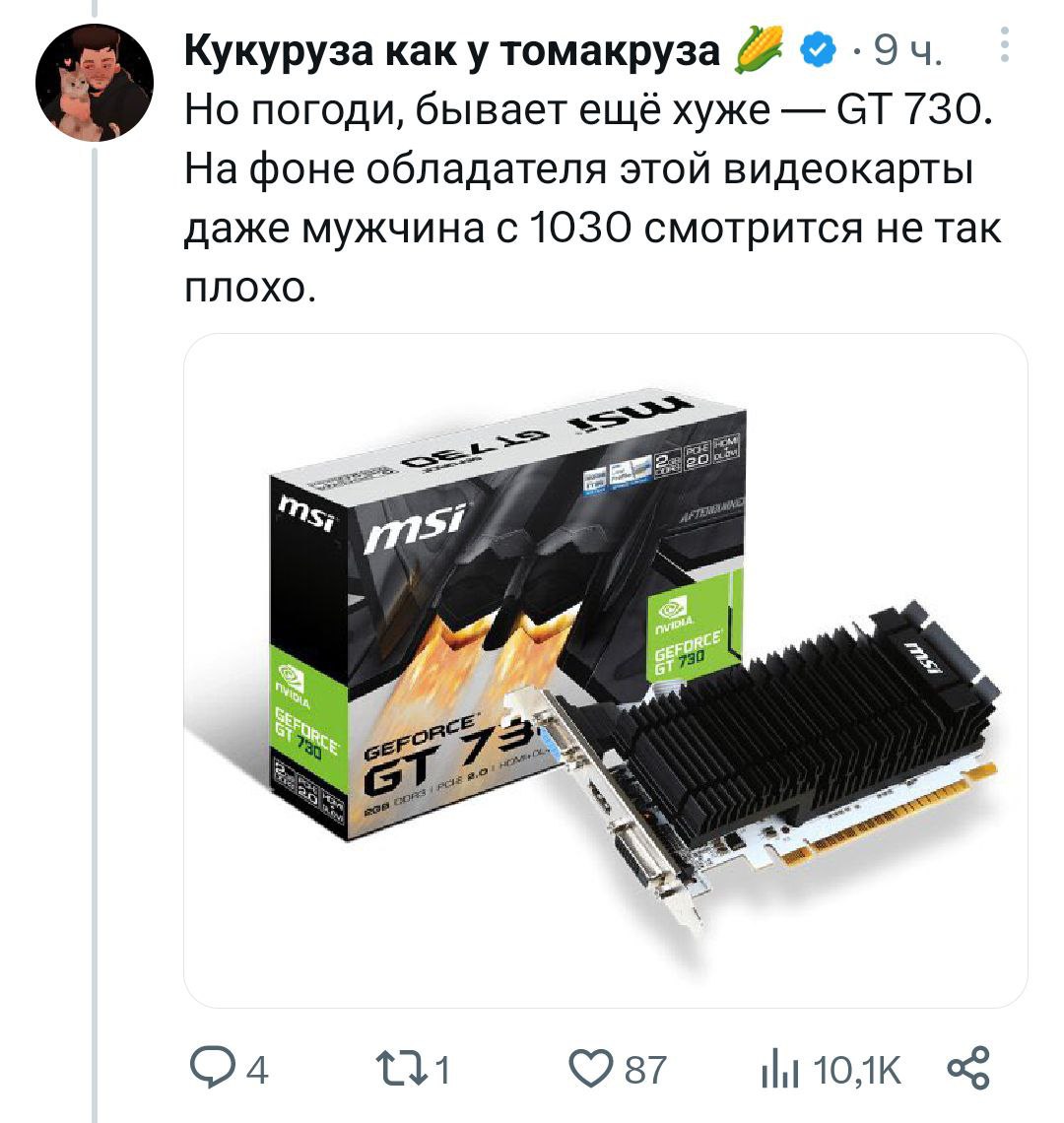Click the corn emoji in the display name
Viewport: 1064px width, 1123px height.
click(760, 49)
